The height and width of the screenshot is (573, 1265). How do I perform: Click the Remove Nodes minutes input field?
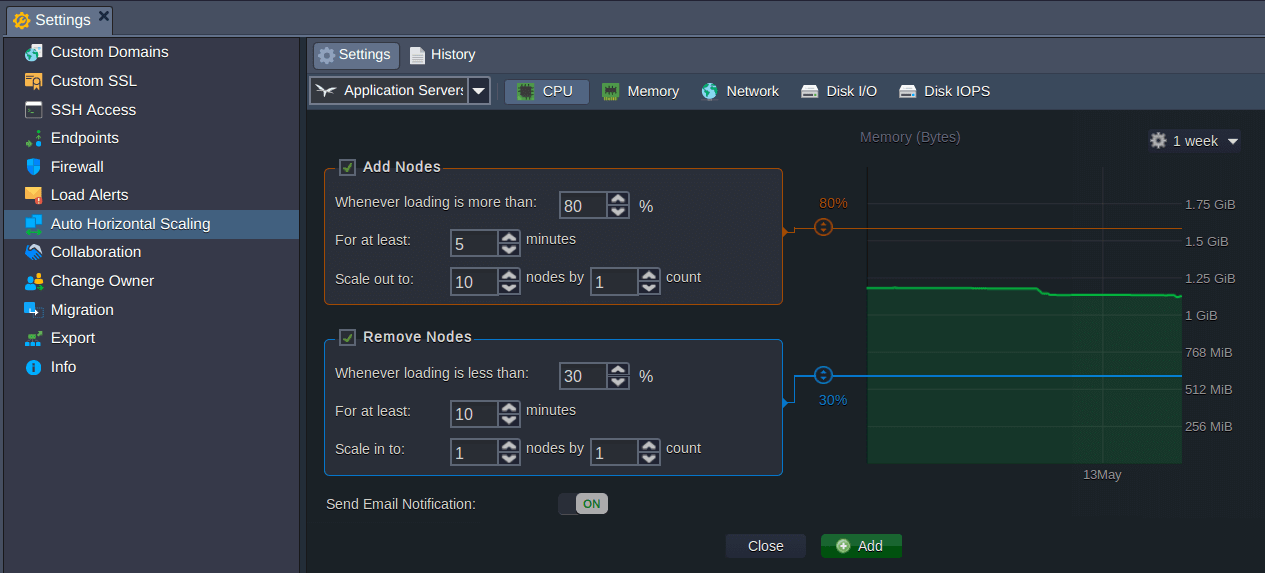click(x=475, y=413)
